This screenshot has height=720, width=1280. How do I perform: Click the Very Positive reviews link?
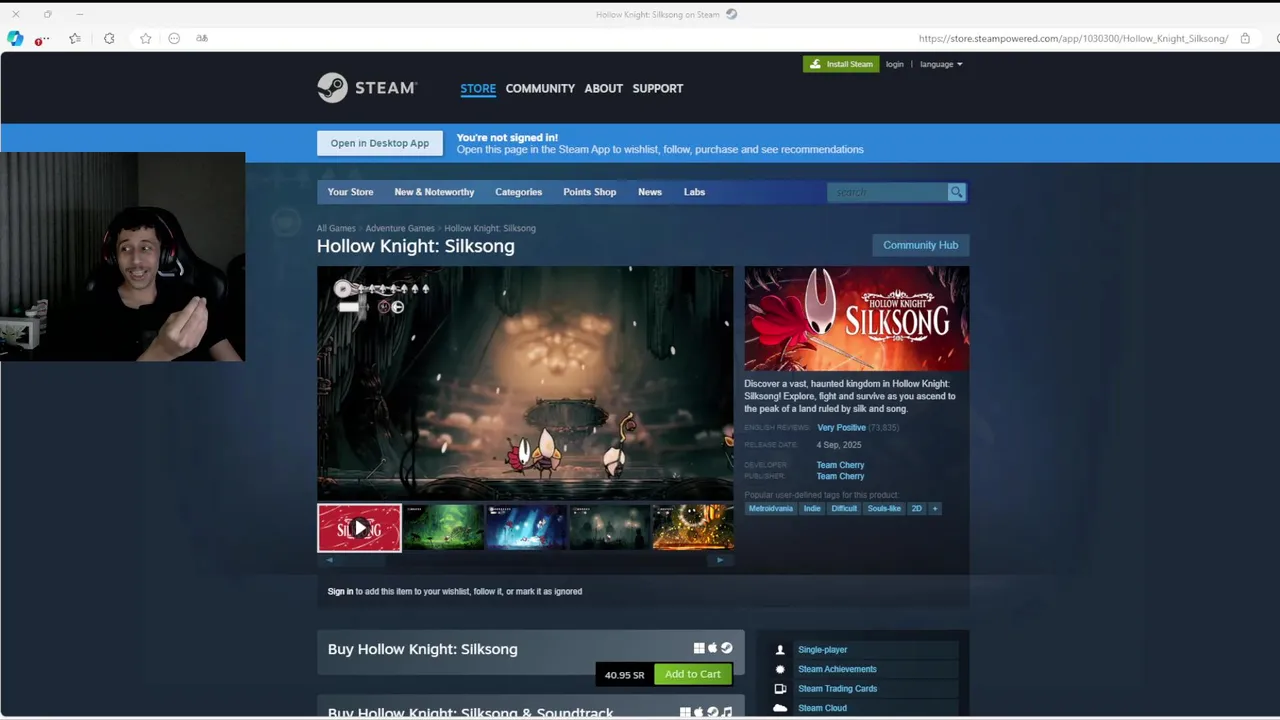click(841, 428)
